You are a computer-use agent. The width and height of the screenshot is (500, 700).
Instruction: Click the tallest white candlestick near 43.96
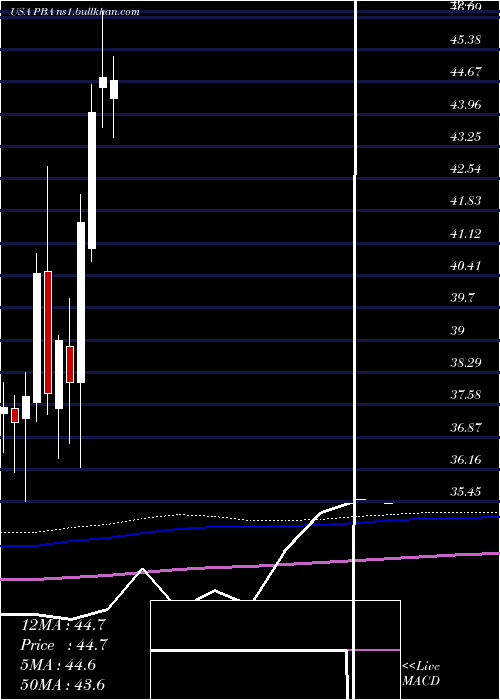click(x=92, y=180)
